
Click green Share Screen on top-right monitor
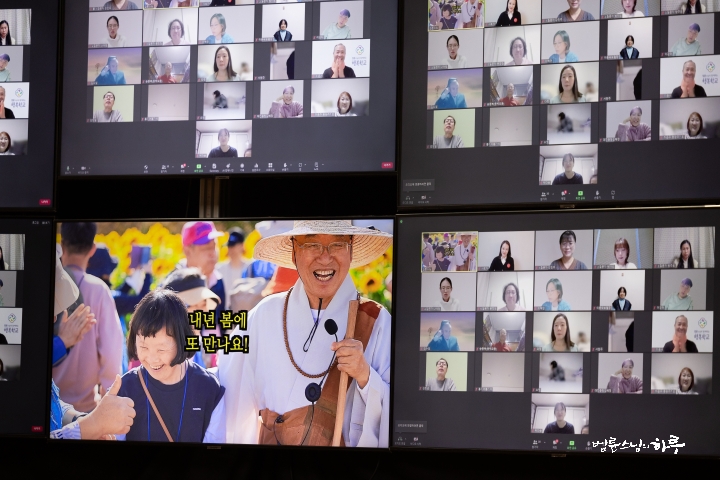click(580, 193)
